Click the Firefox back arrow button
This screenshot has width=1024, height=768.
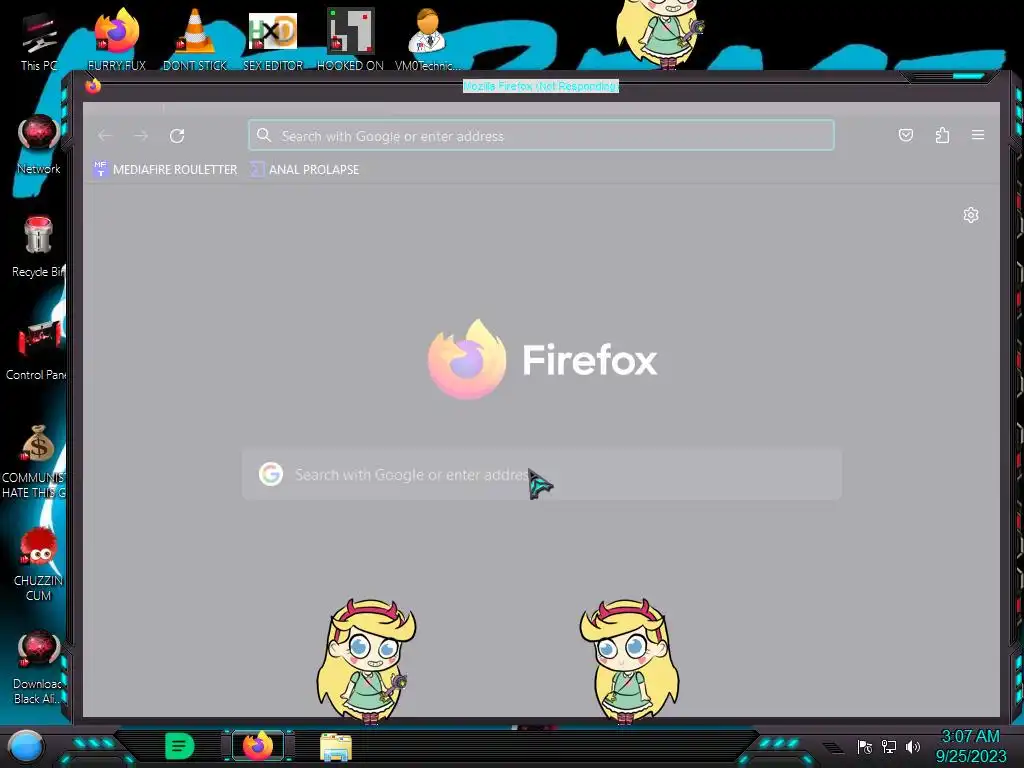[x=105, y=136]
